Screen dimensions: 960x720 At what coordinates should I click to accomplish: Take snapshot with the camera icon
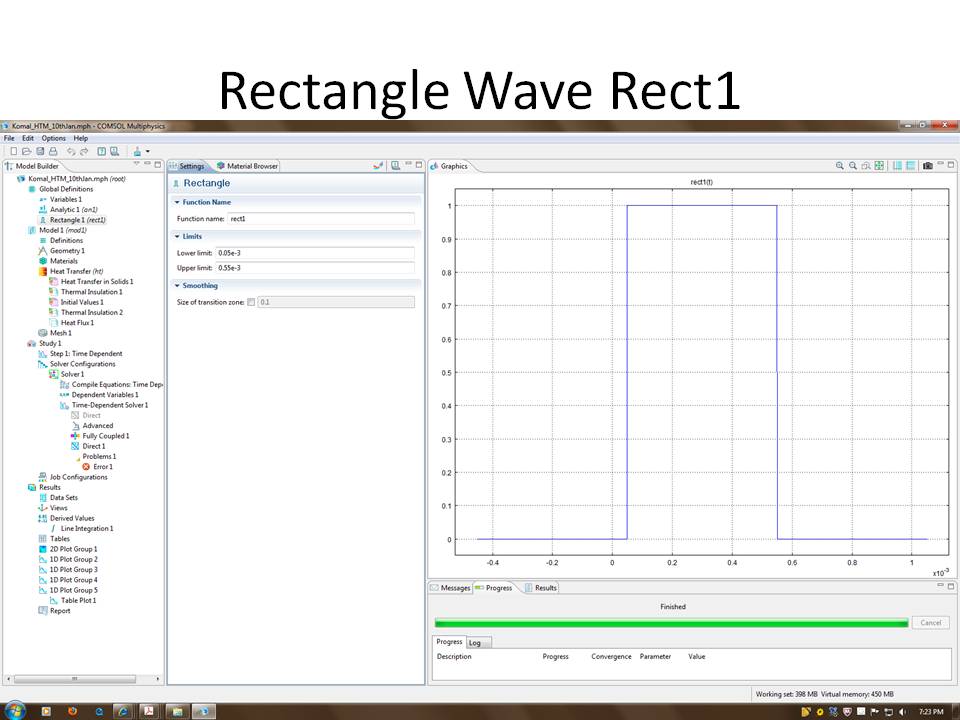point(928,166)
